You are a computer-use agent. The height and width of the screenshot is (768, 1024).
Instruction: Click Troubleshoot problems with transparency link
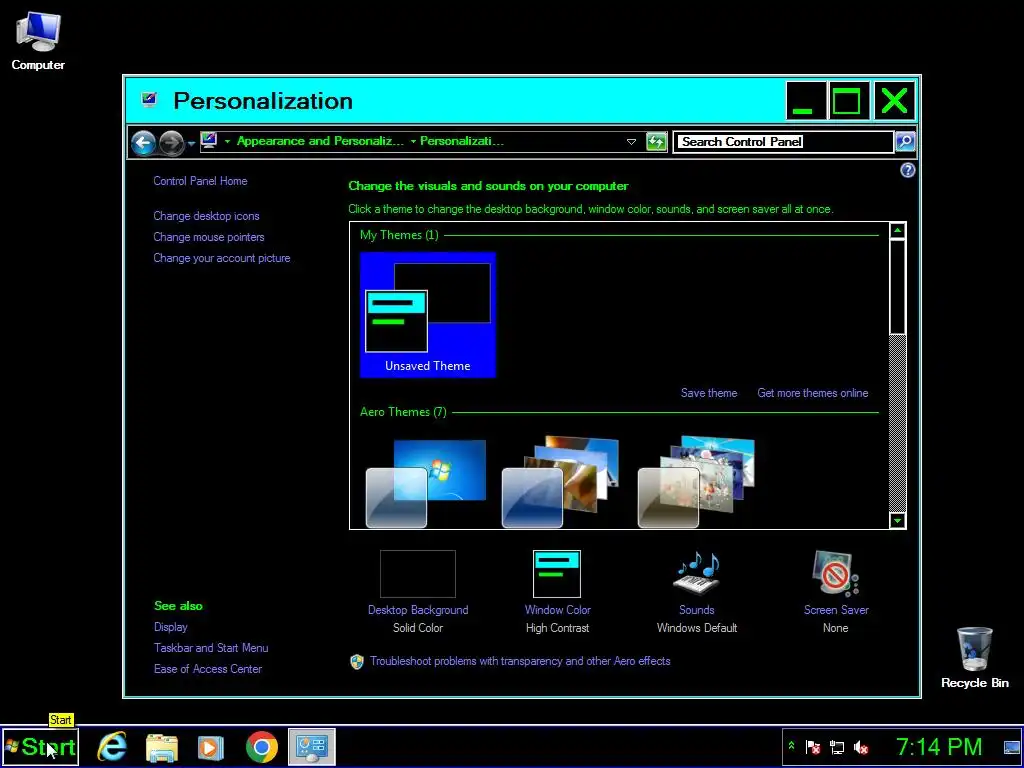coord(520,661)
